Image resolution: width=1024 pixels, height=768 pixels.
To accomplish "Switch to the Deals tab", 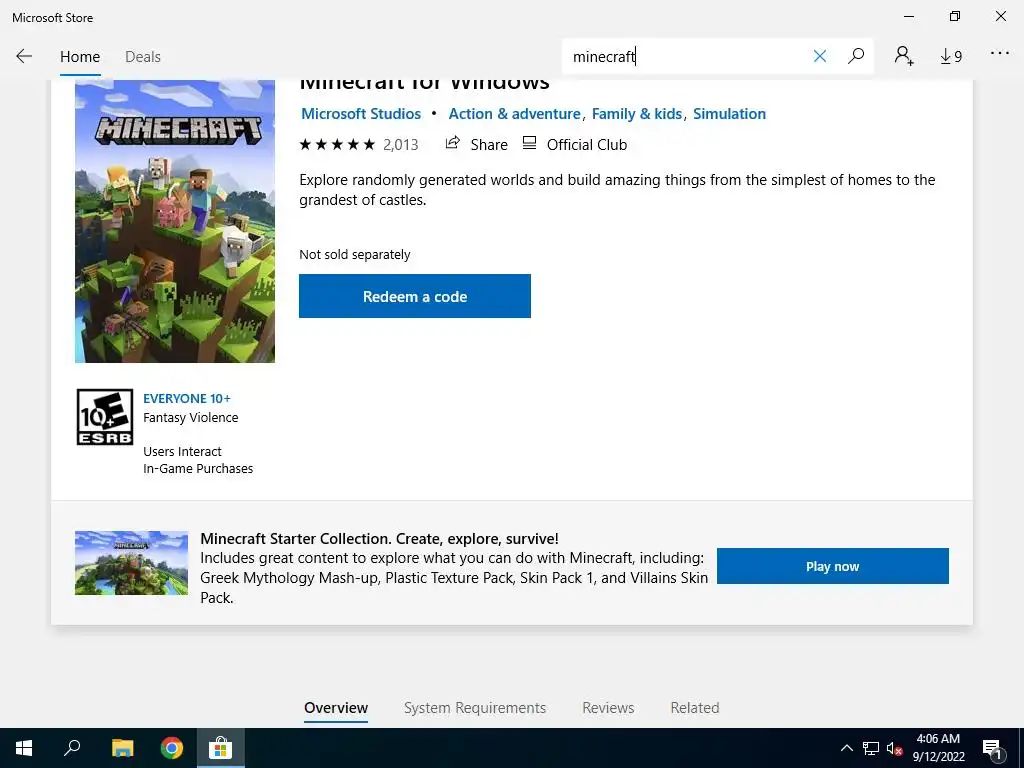I will 142,57.
